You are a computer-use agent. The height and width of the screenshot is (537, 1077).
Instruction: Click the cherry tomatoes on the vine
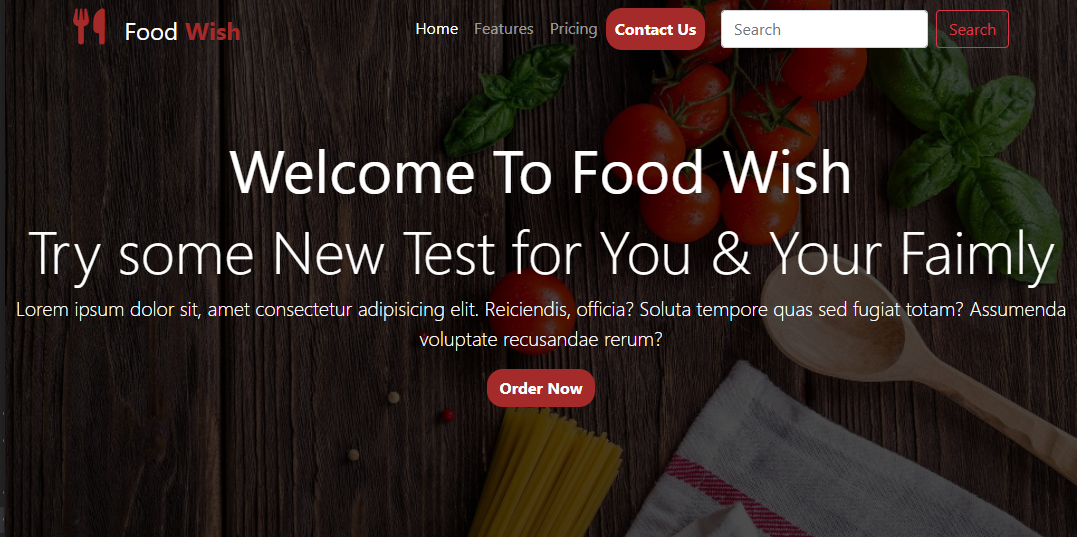(728, 124)
